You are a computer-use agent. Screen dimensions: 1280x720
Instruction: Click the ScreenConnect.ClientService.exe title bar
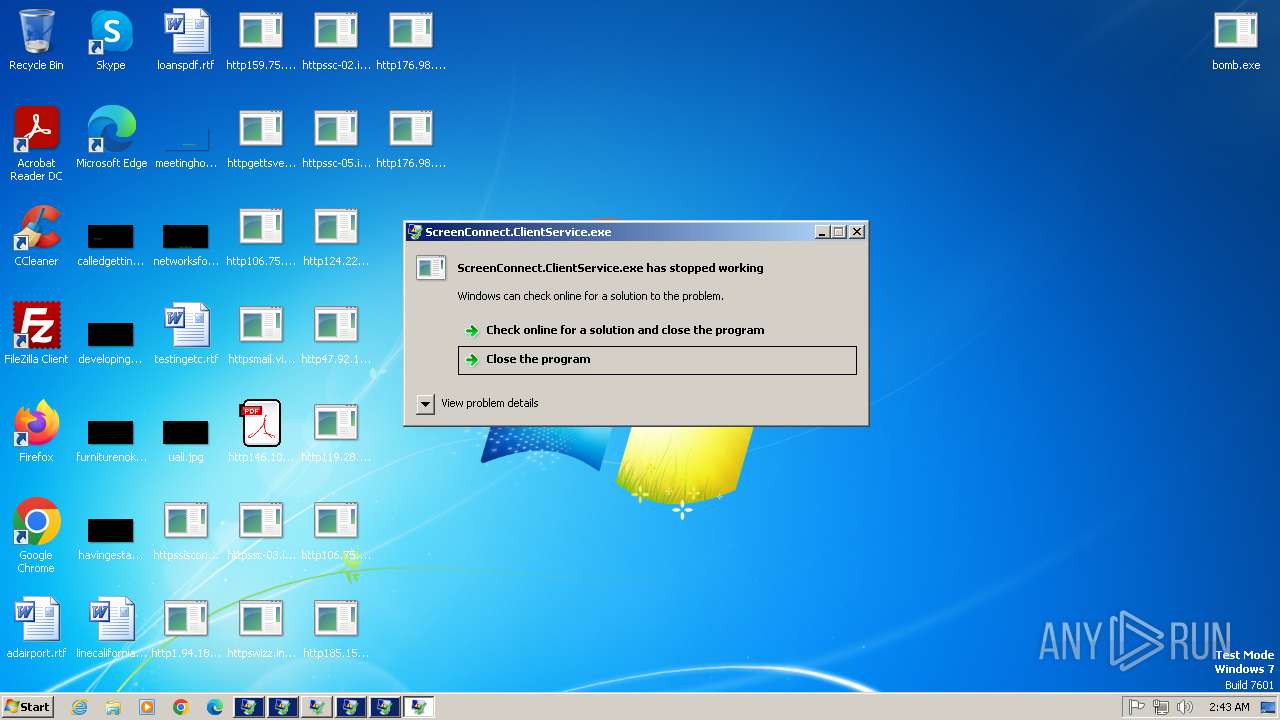pyautogui.click(x=610, y=232)
